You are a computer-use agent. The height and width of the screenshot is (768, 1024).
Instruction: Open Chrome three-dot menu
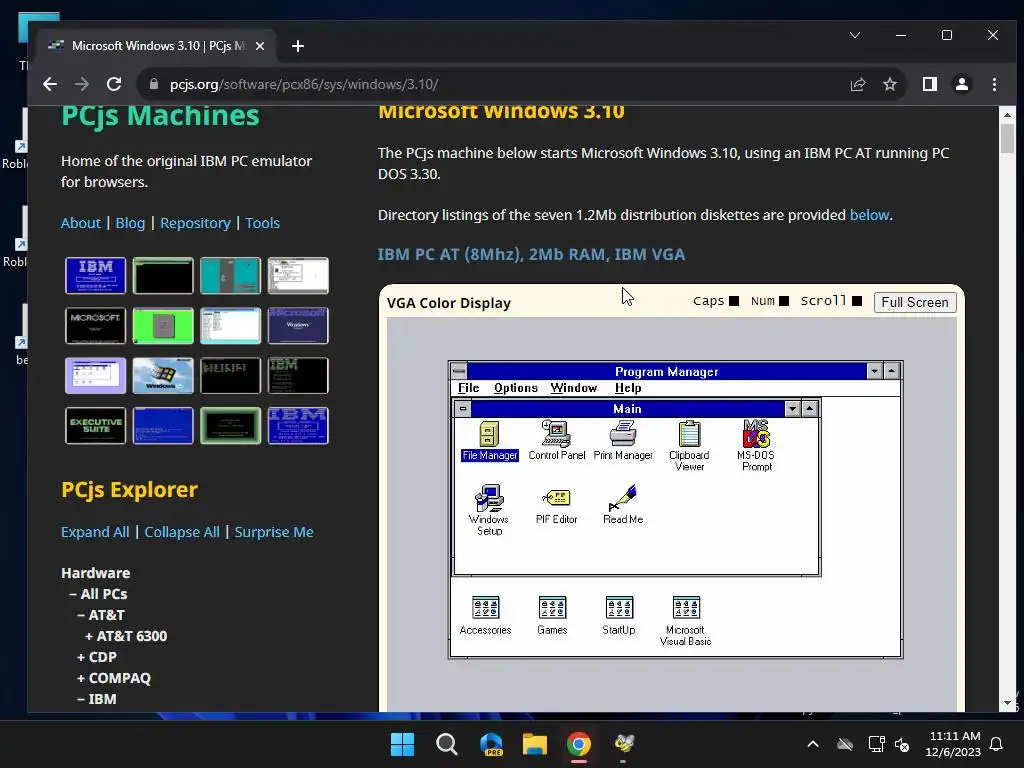[x=994, y=84]
